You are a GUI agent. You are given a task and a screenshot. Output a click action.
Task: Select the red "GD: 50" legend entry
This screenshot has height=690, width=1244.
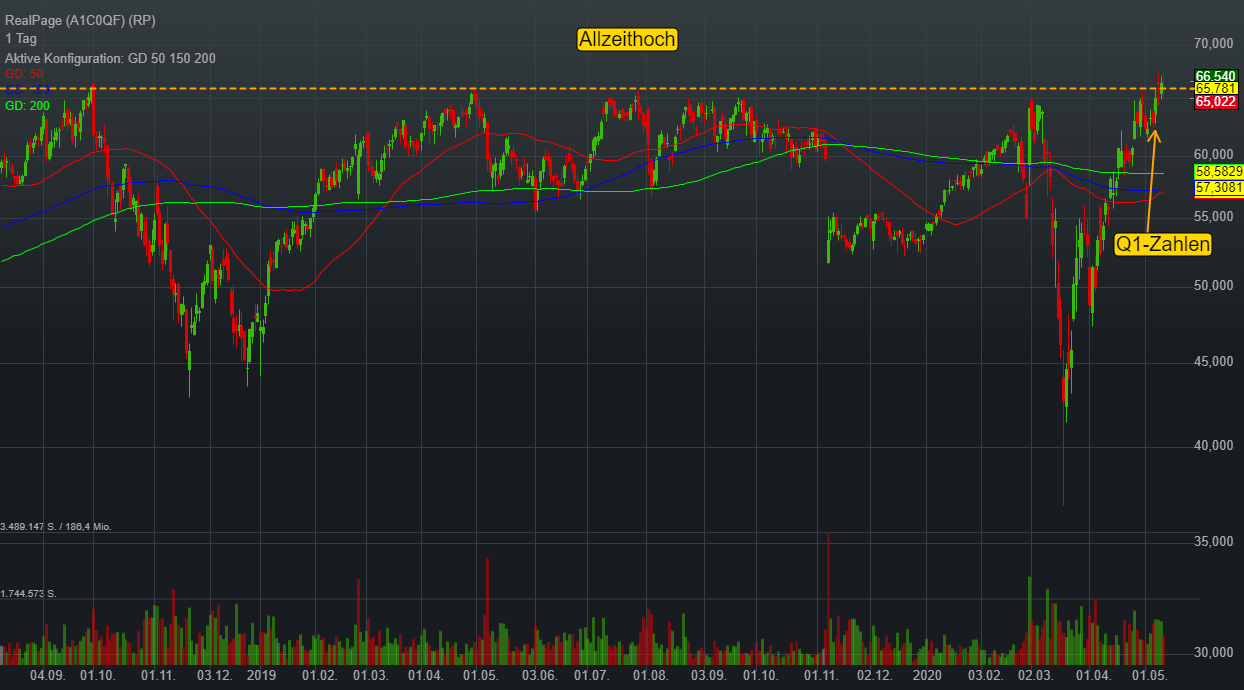[25, 74]
